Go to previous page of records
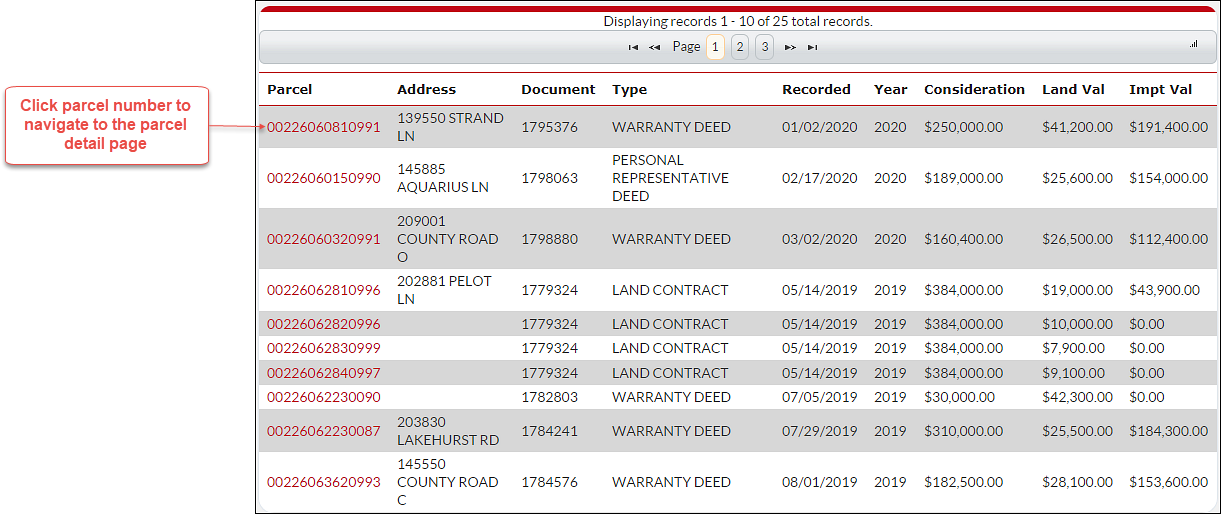The image size is (1221, 514). click(x=654, y=47)
